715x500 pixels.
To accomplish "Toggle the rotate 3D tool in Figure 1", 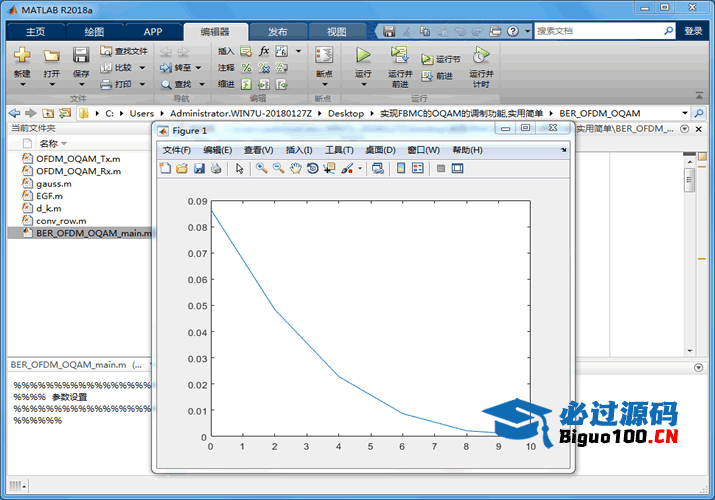I will tap(312, 168).
